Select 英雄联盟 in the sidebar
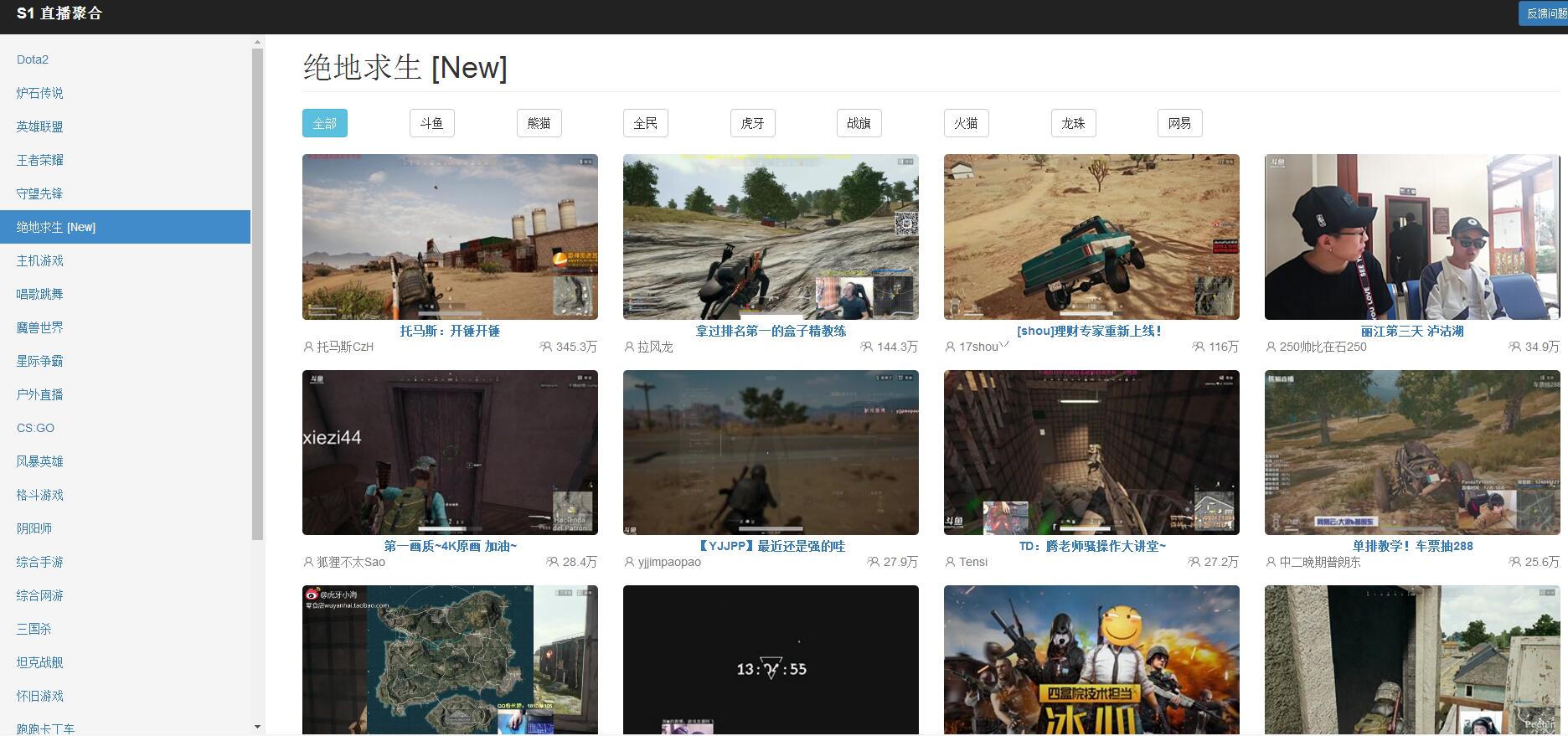 (x=39, y=126)
